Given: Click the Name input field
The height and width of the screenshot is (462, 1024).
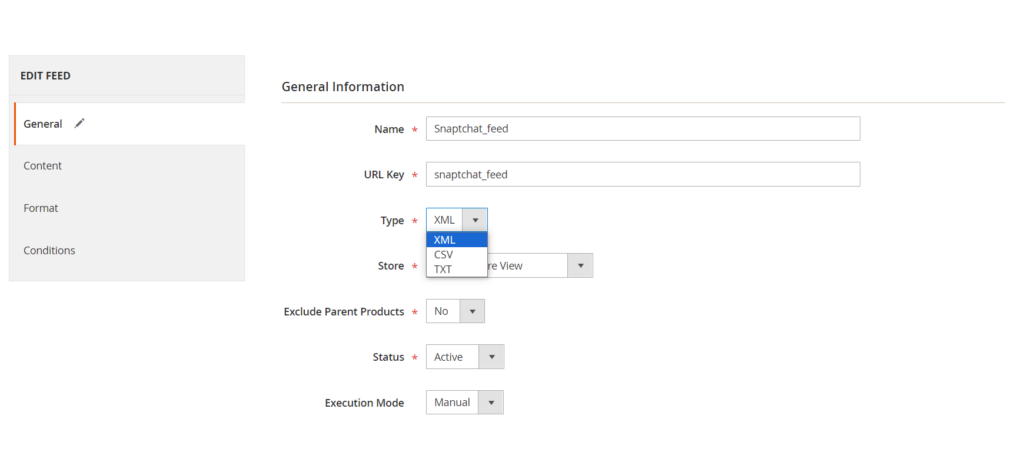Looking at the screenshot, I should click(642, 129).
